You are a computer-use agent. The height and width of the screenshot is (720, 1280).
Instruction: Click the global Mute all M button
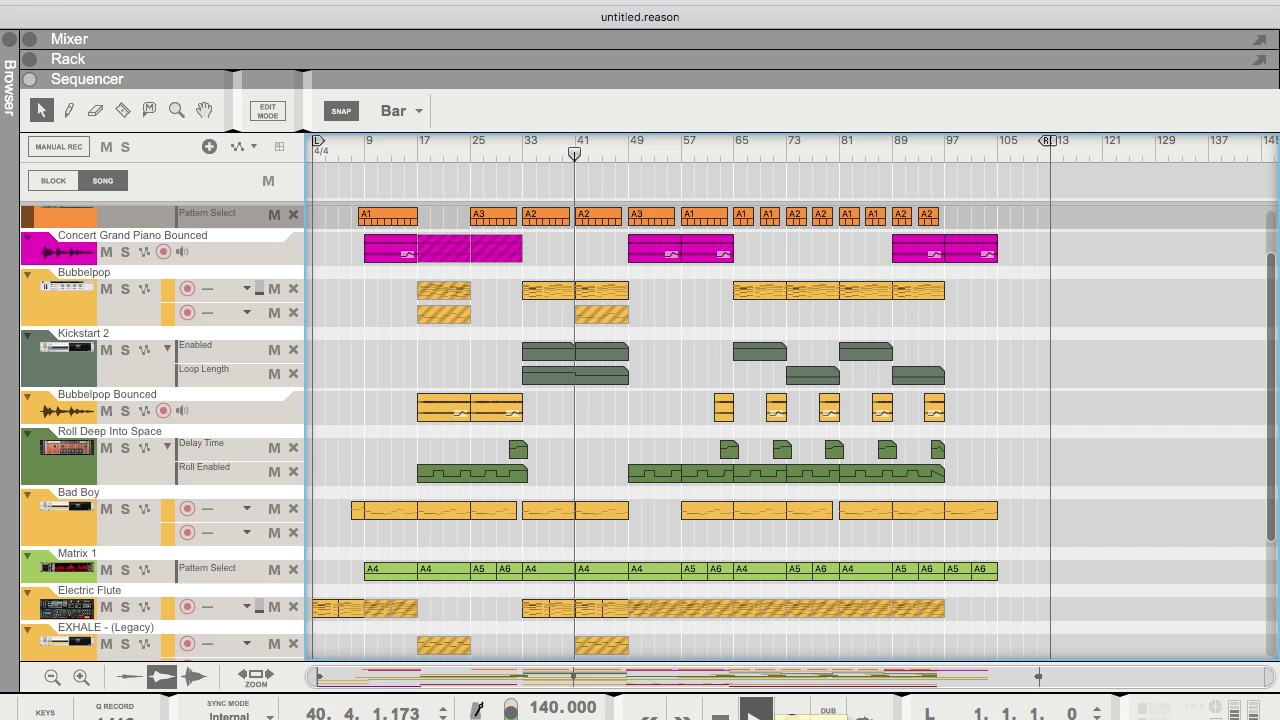click(x=107, y=147)
